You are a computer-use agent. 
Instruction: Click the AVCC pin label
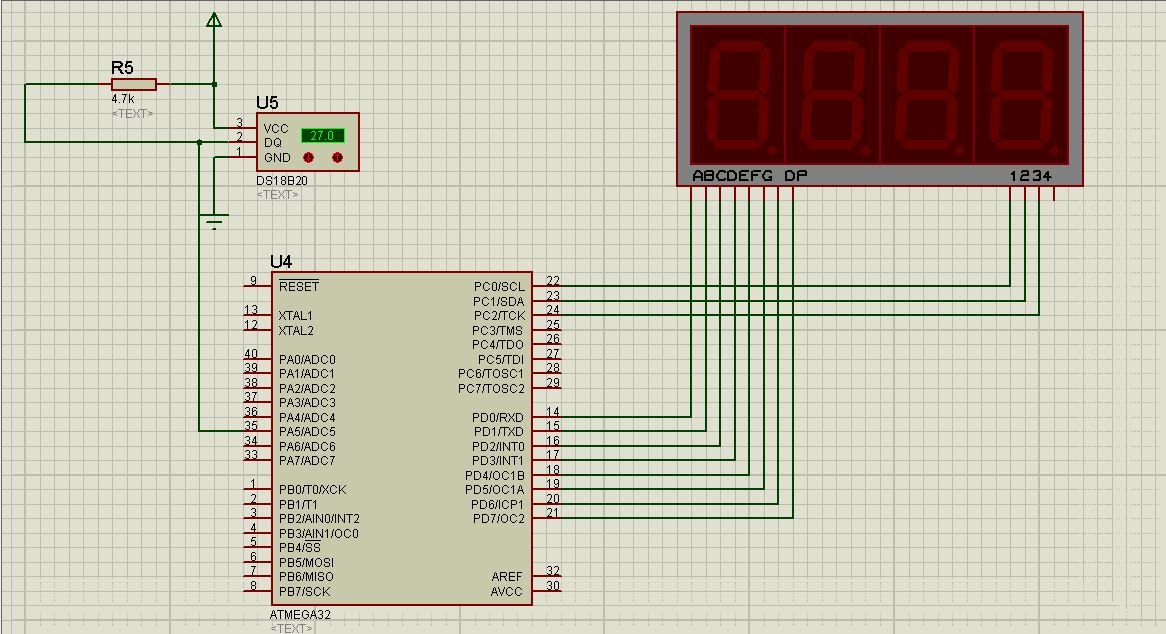(506, 592)
